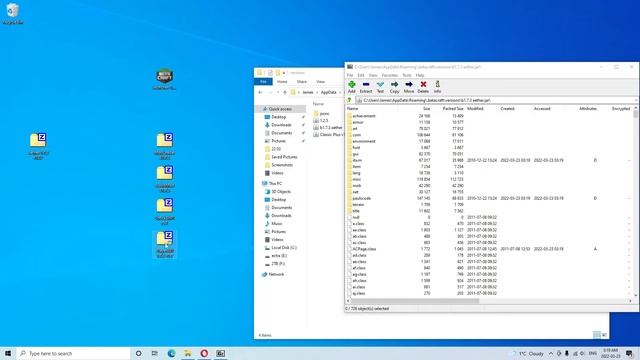The width and height of the screenshot is (640, 360).
Task: Click the Add button in 7-Zip toolbar
Action: click(x=351, y=87)
